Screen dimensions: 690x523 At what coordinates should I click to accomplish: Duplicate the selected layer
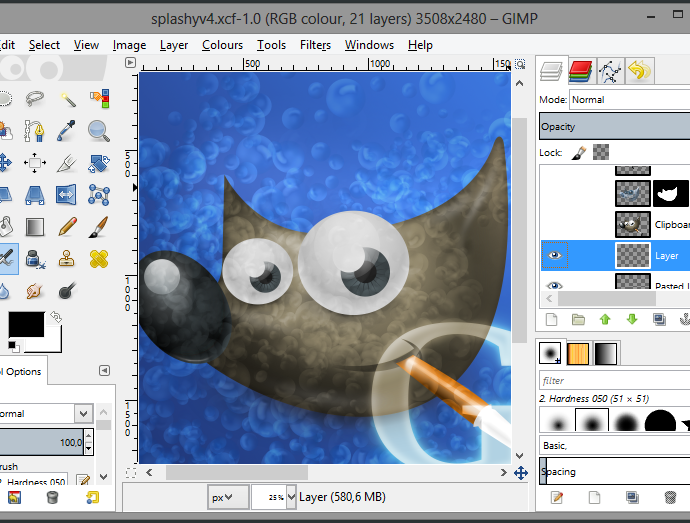659,319
